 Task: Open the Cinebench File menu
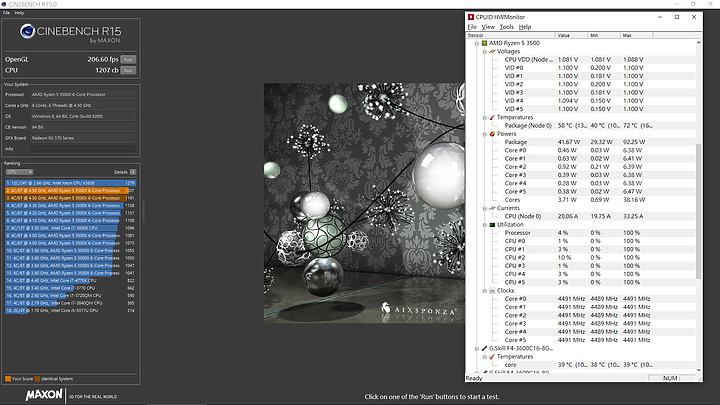[x=8, y=13]
